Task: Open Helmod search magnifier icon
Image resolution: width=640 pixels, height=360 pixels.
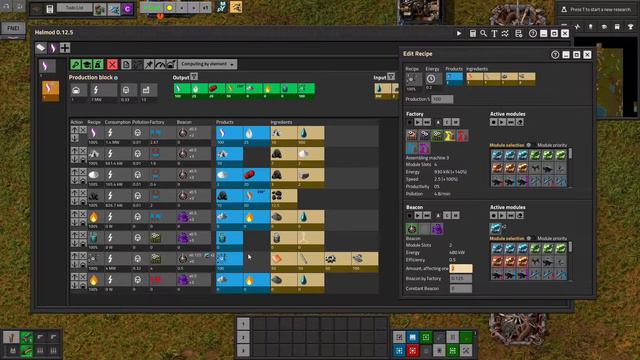Action: [483, 33]
